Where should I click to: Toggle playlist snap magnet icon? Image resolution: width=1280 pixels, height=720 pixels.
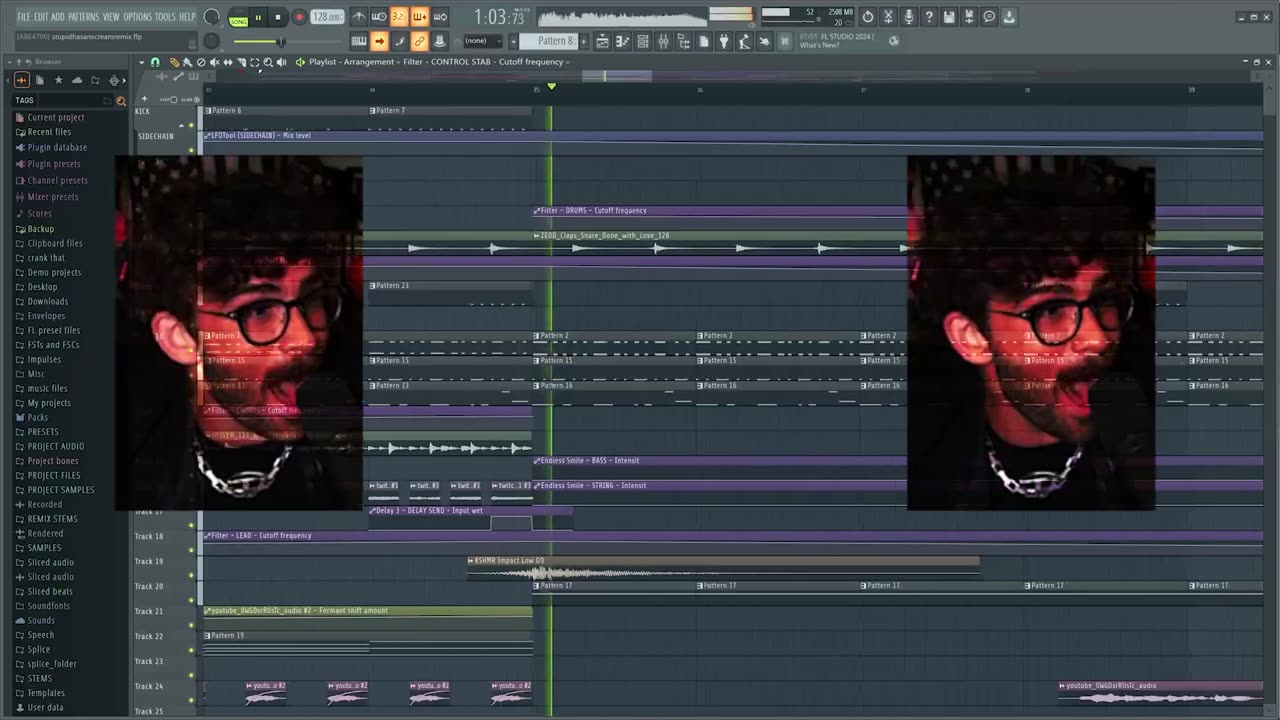[x=155, y=62]
